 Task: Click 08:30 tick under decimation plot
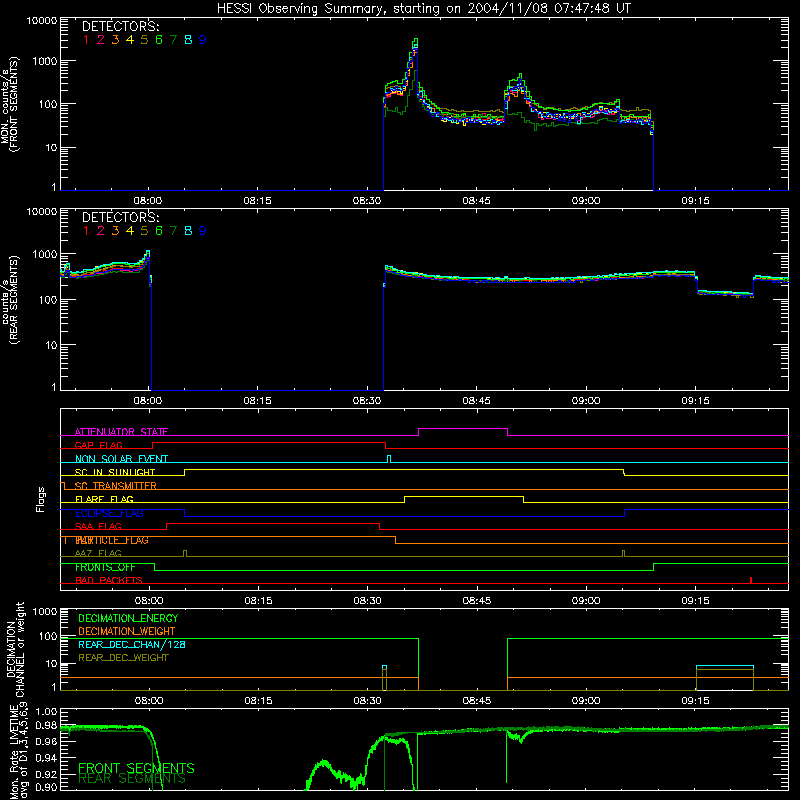(x=367, y=701)
